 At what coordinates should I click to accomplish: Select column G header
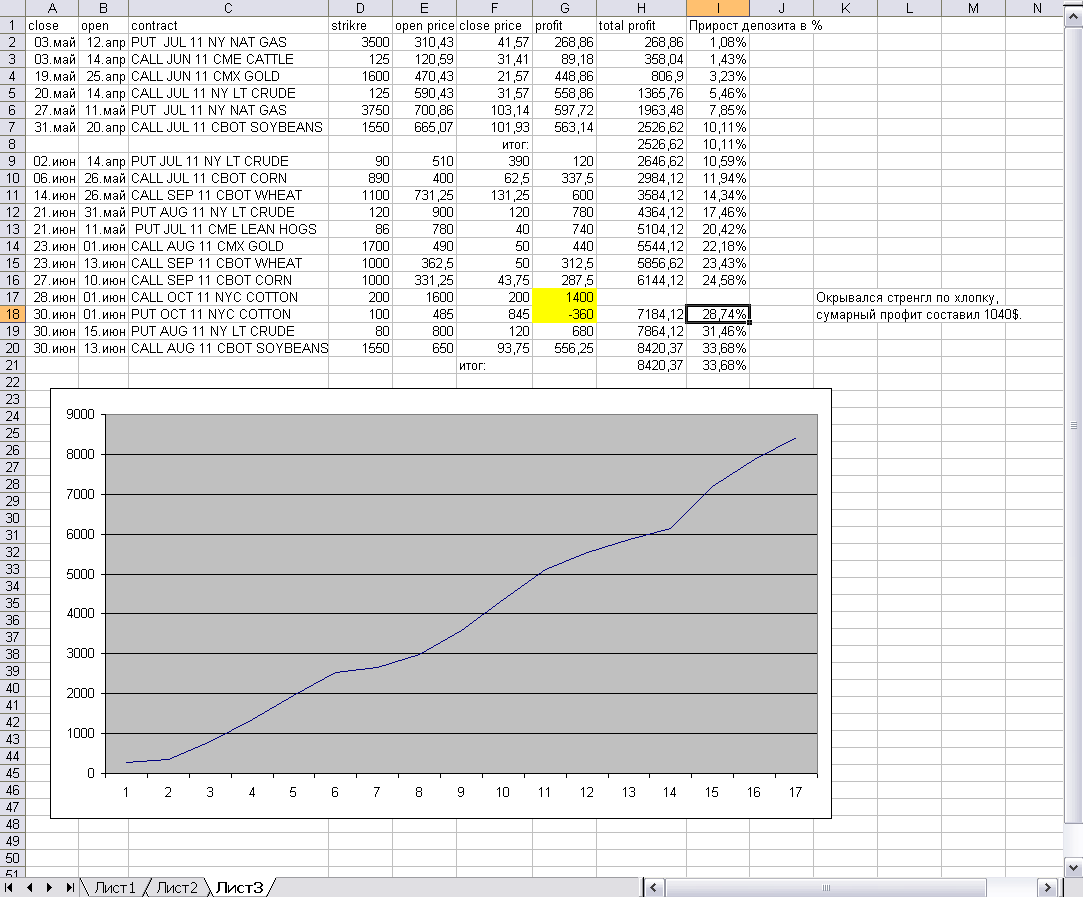(x=564, y=8)
